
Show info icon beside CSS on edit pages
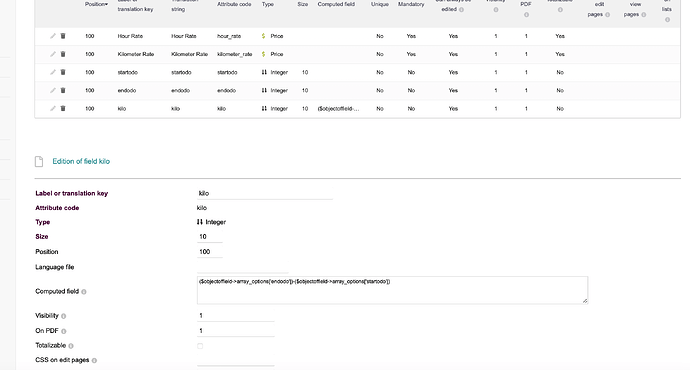94,360
